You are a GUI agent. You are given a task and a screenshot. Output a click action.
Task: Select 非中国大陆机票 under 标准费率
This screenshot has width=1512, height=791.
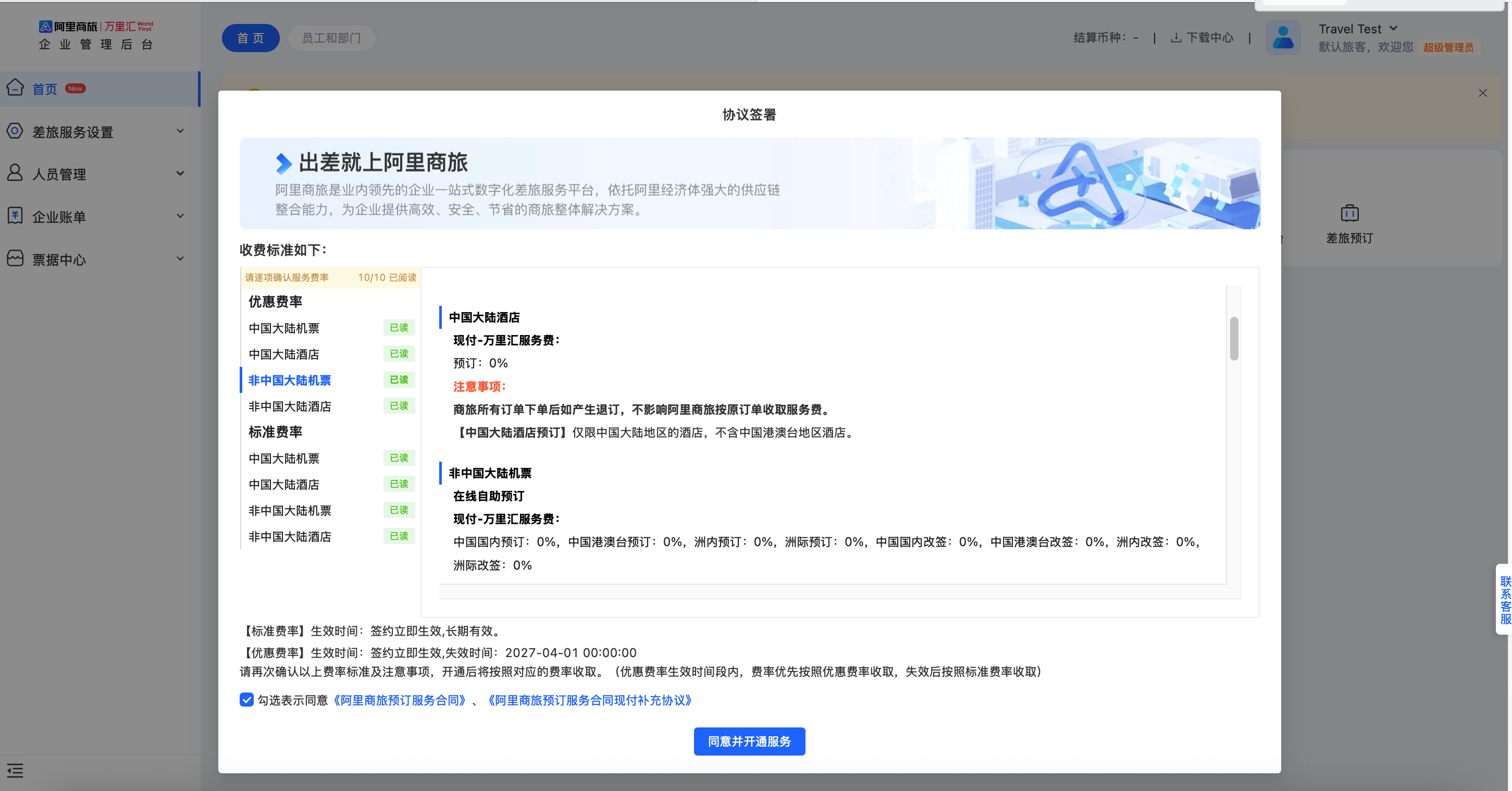click(330, 510)
